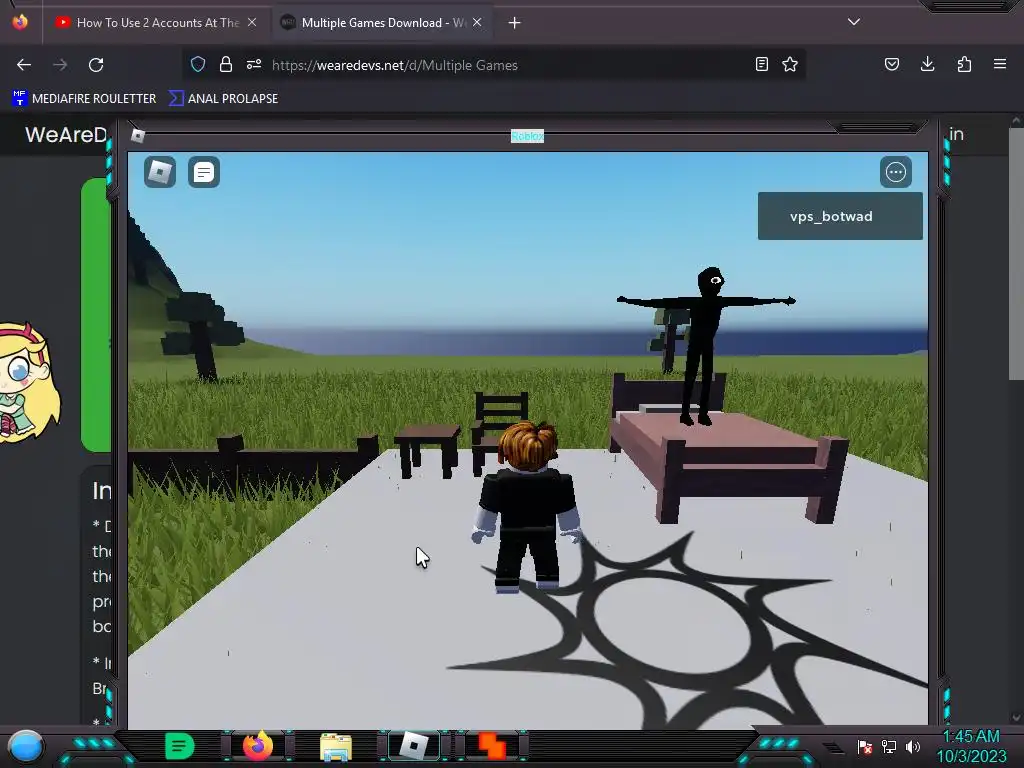Switch to Multiple Games Download tab
This screenshot has width=1024, height=768.
[383, 23]
